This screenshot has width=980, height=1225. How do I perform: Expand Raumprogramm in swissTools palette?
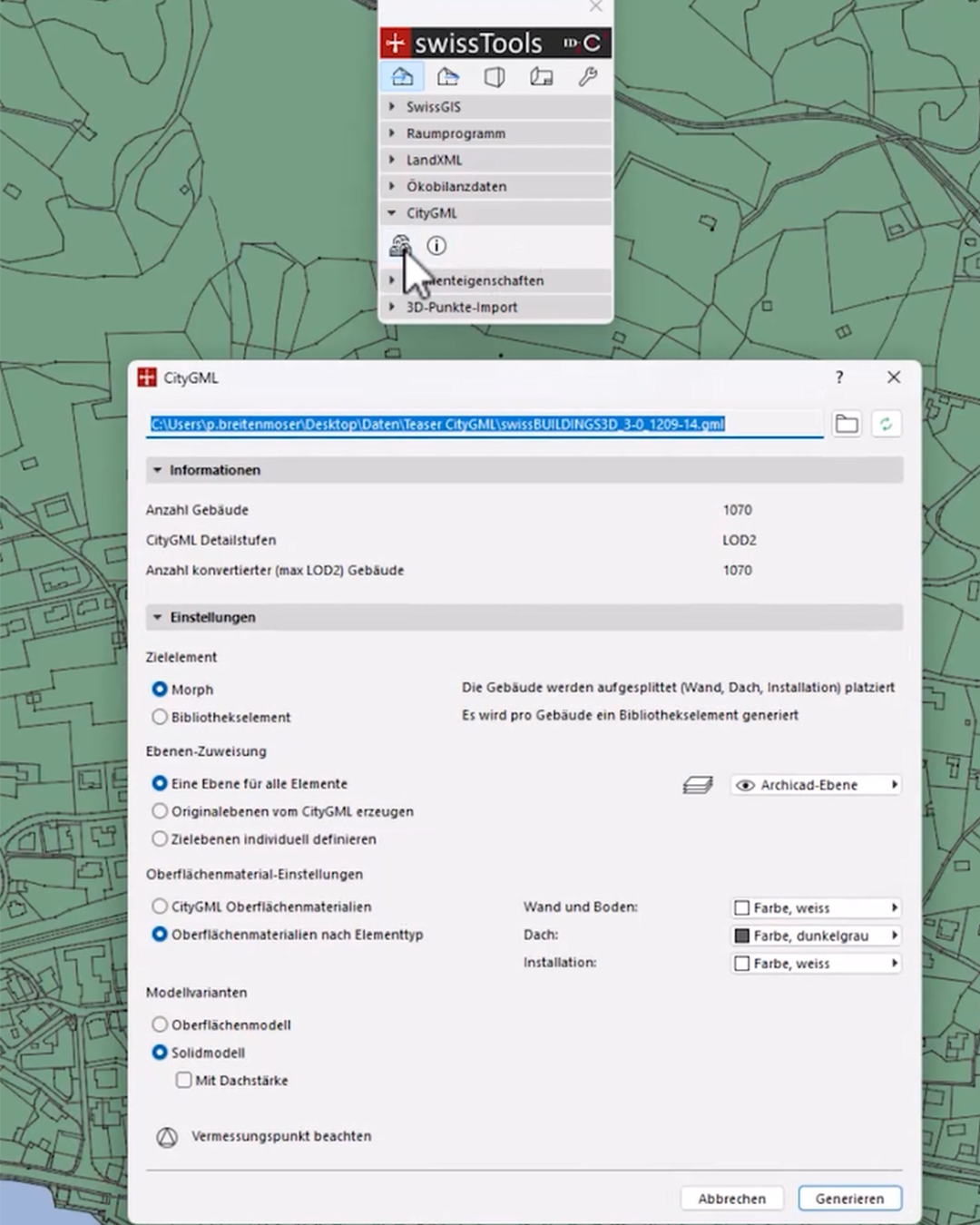(495, 133)
